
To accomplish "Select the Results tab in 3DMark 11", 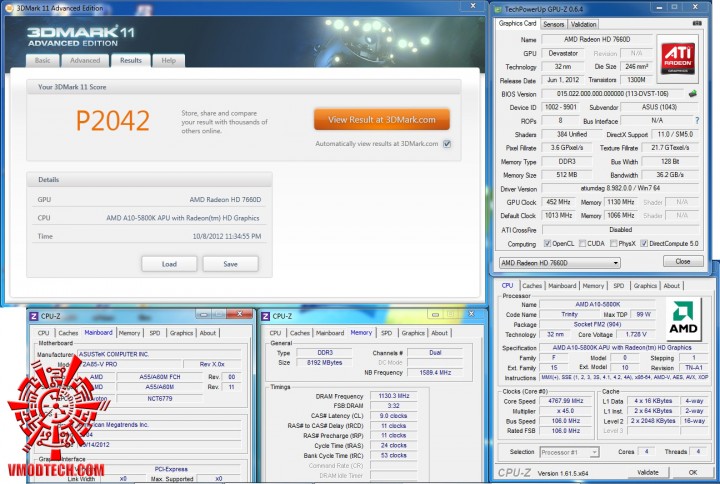I will [x=131, y=60].
